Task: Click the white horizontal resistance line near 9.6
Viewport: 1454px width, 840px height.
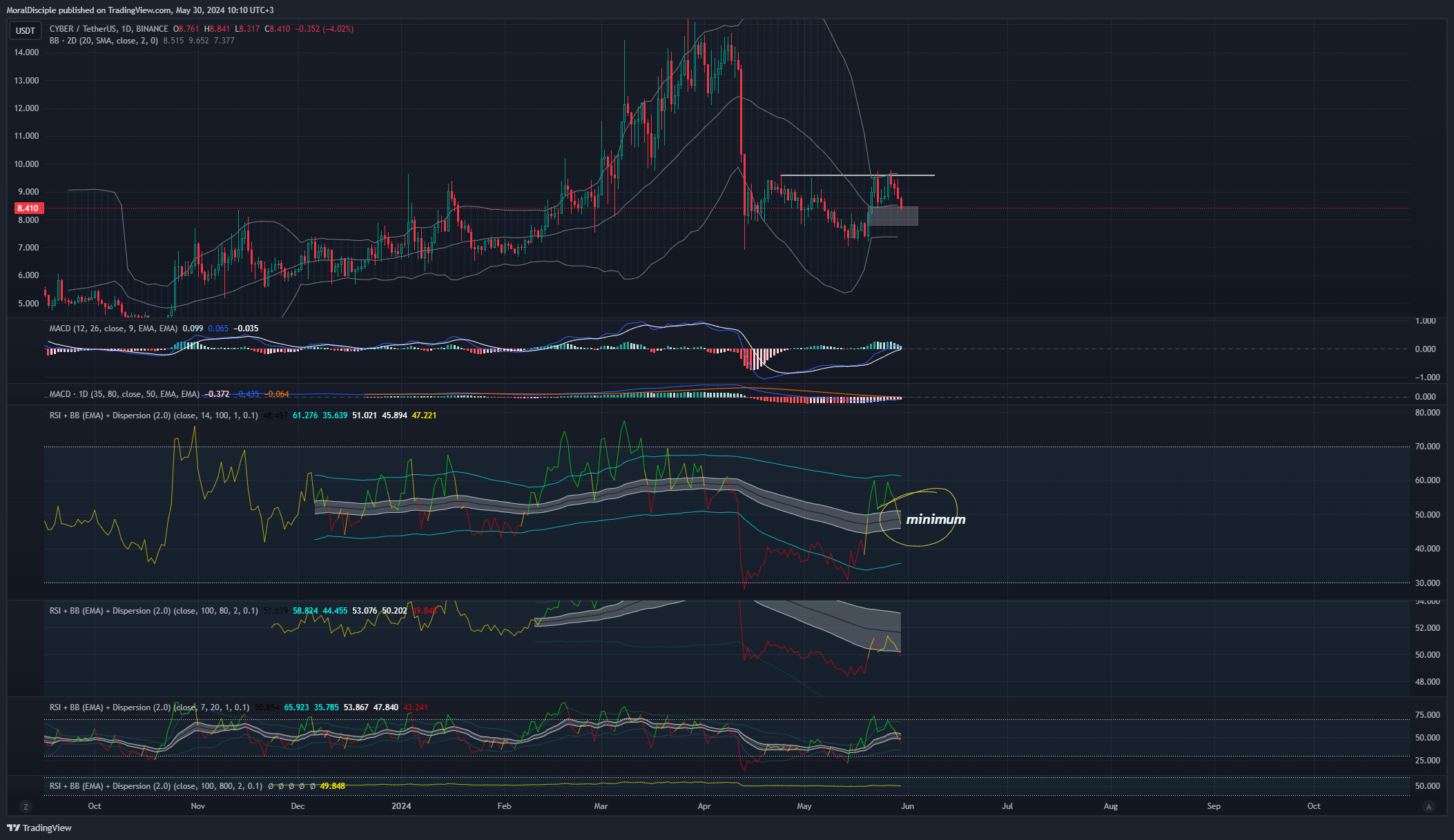Action: point(857,175)
